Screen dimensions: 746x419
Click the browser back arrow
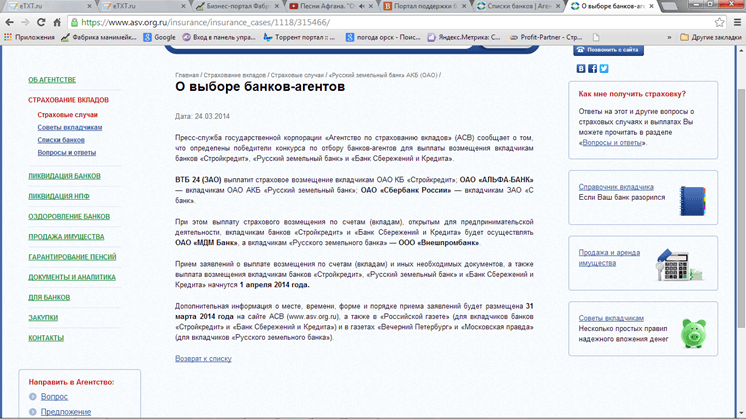coord(9,22)
